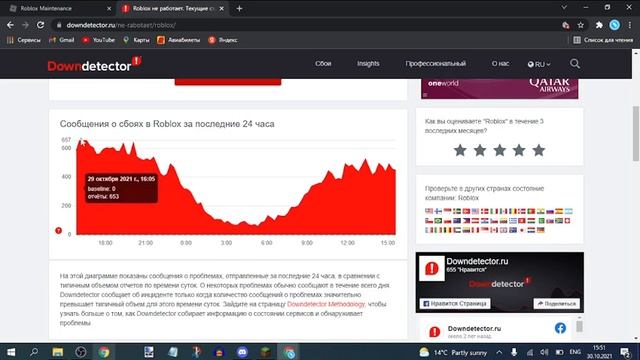This screenshot has height=360, width=640.
Task: Click the first flag in country list
Action: 429,211
